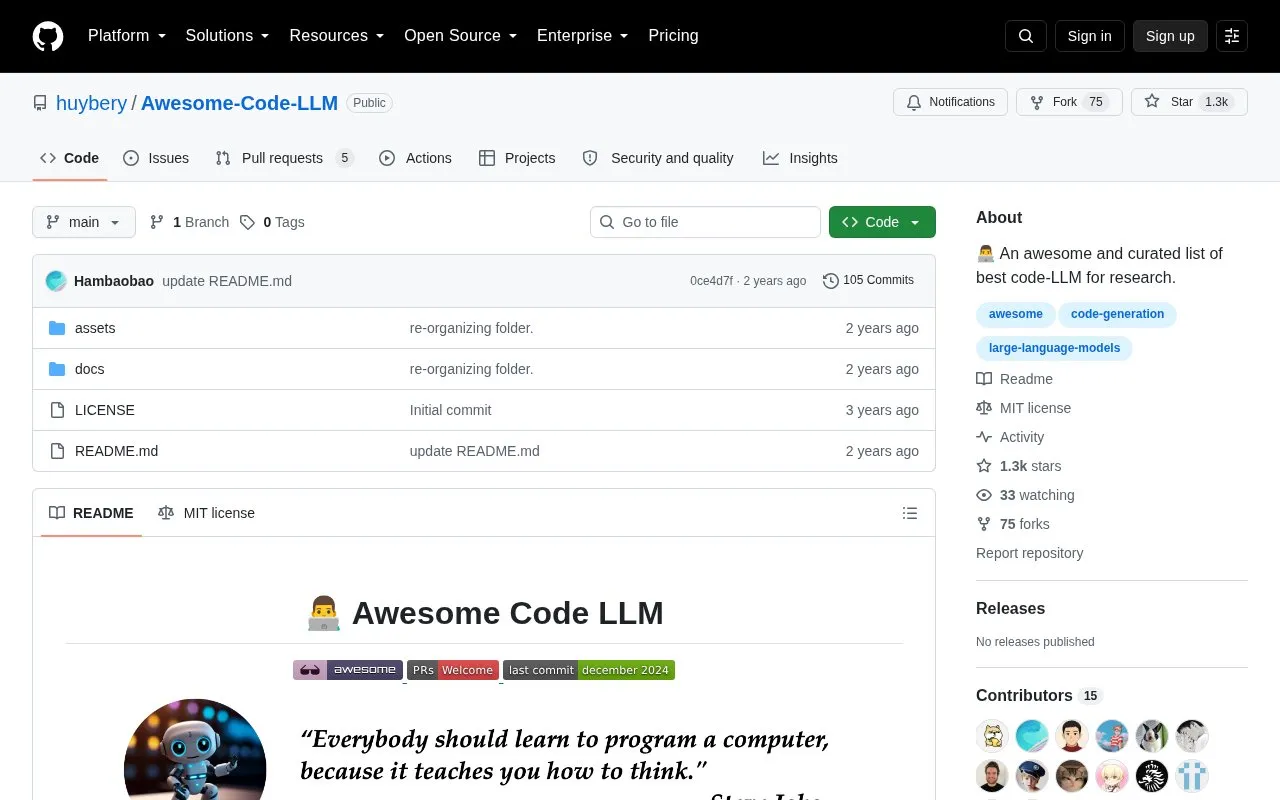Open the Actions tab
Screen dimensions: 1280x800
click(x=415, y=158)
